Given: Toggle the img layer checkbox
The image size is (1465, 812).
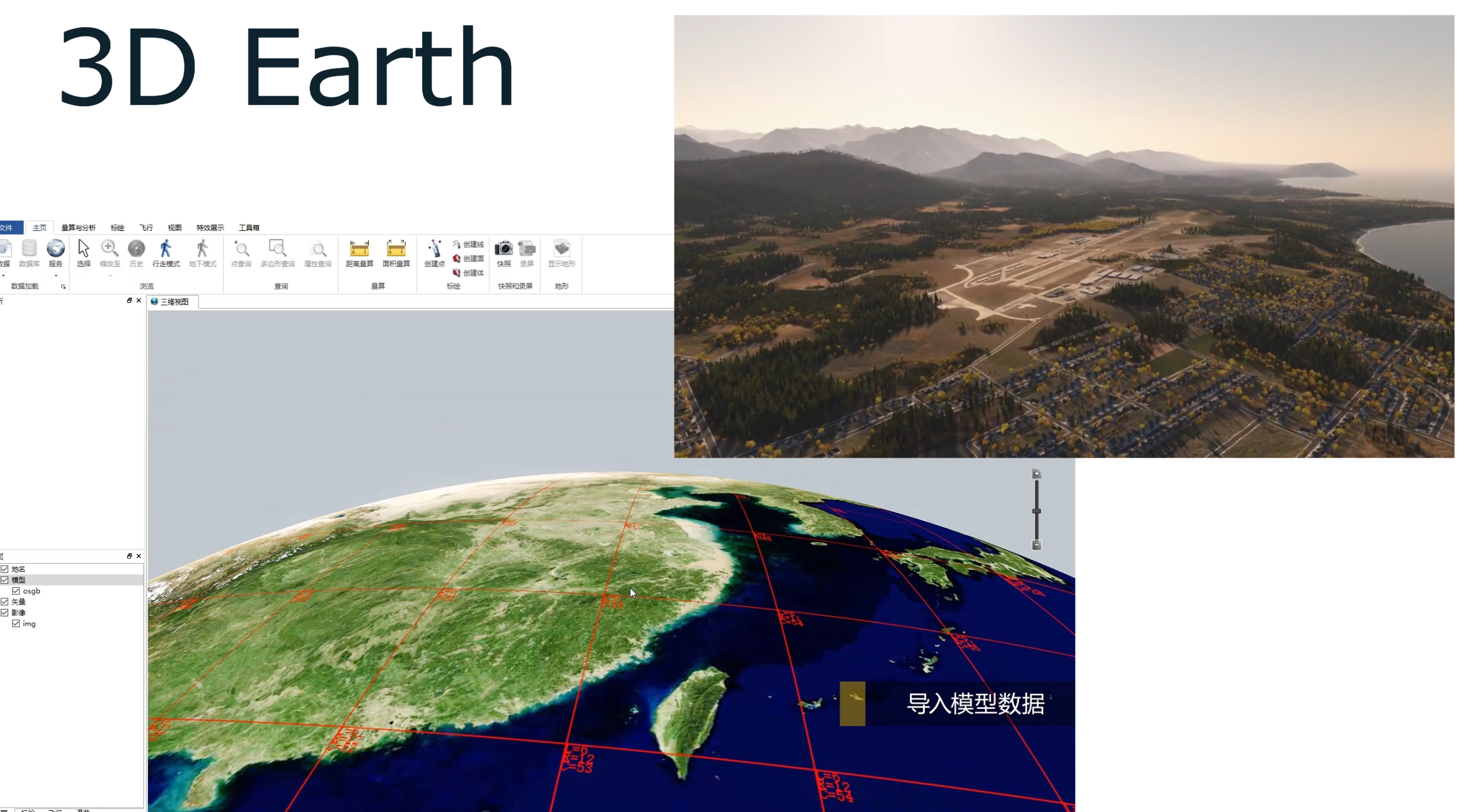Looking at the screenshot, I should point(16,624).
